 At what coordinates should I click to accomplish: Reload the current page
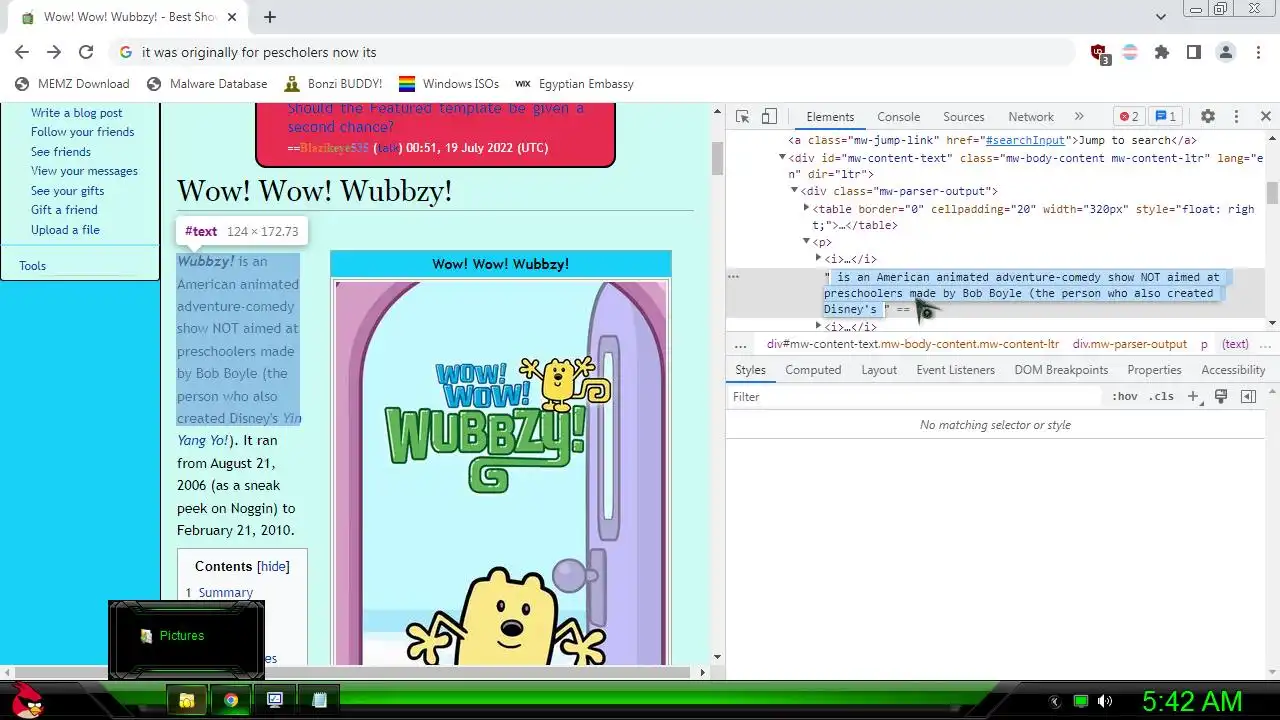86,52
